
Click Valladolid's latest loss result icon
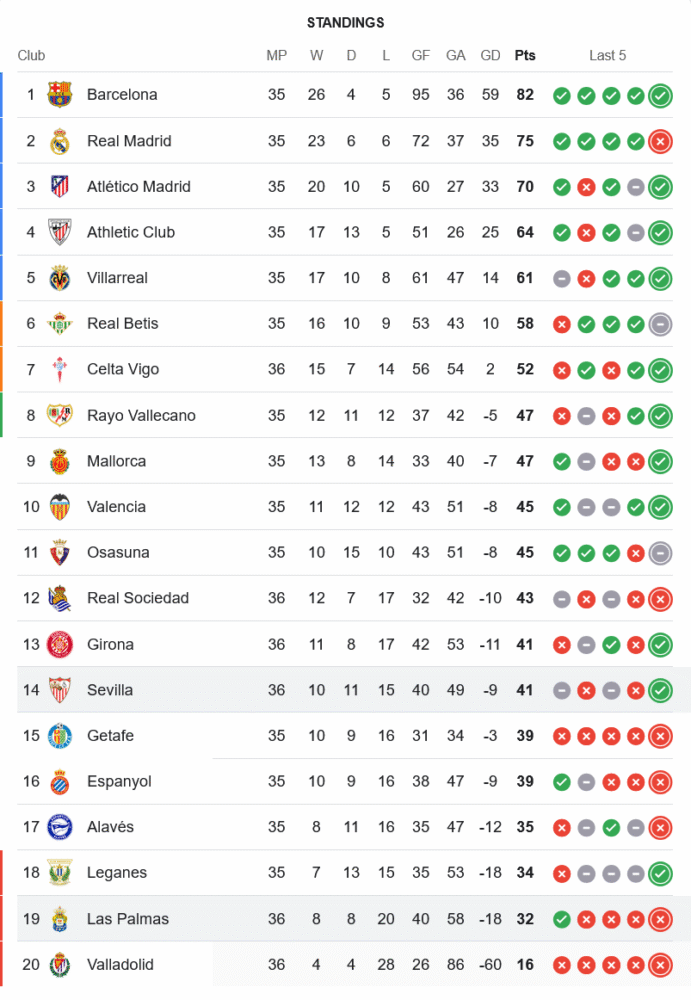pos(660,965)
